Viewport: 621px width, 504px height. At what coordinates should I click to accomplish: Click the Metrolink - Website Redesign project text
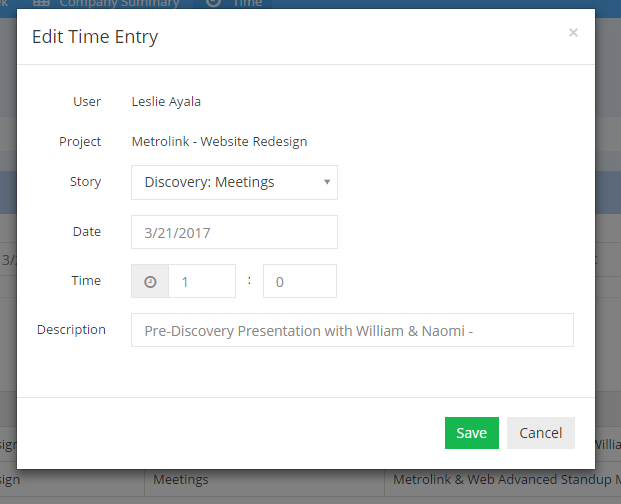pos(219,142)
